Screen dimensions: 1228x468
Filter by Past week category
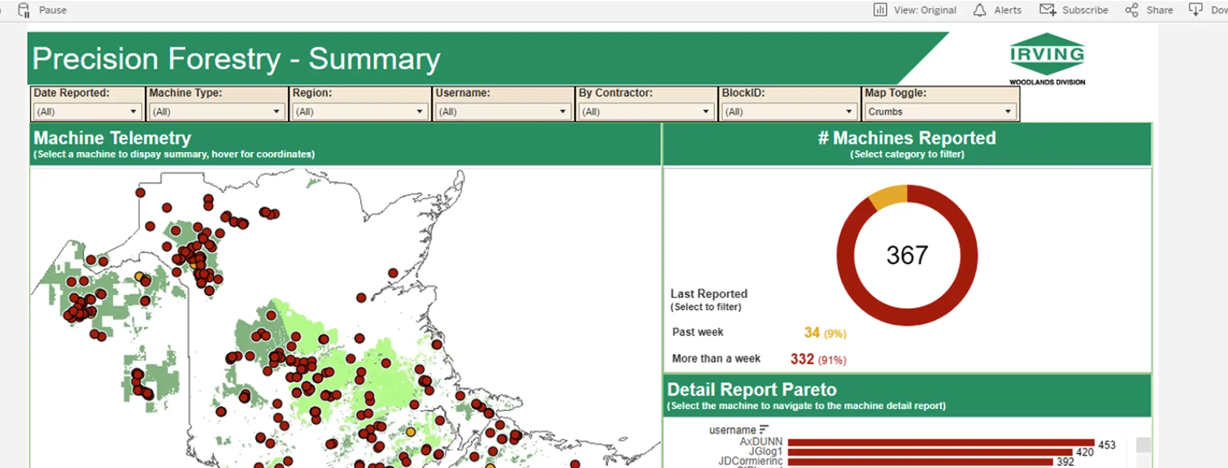700,332
